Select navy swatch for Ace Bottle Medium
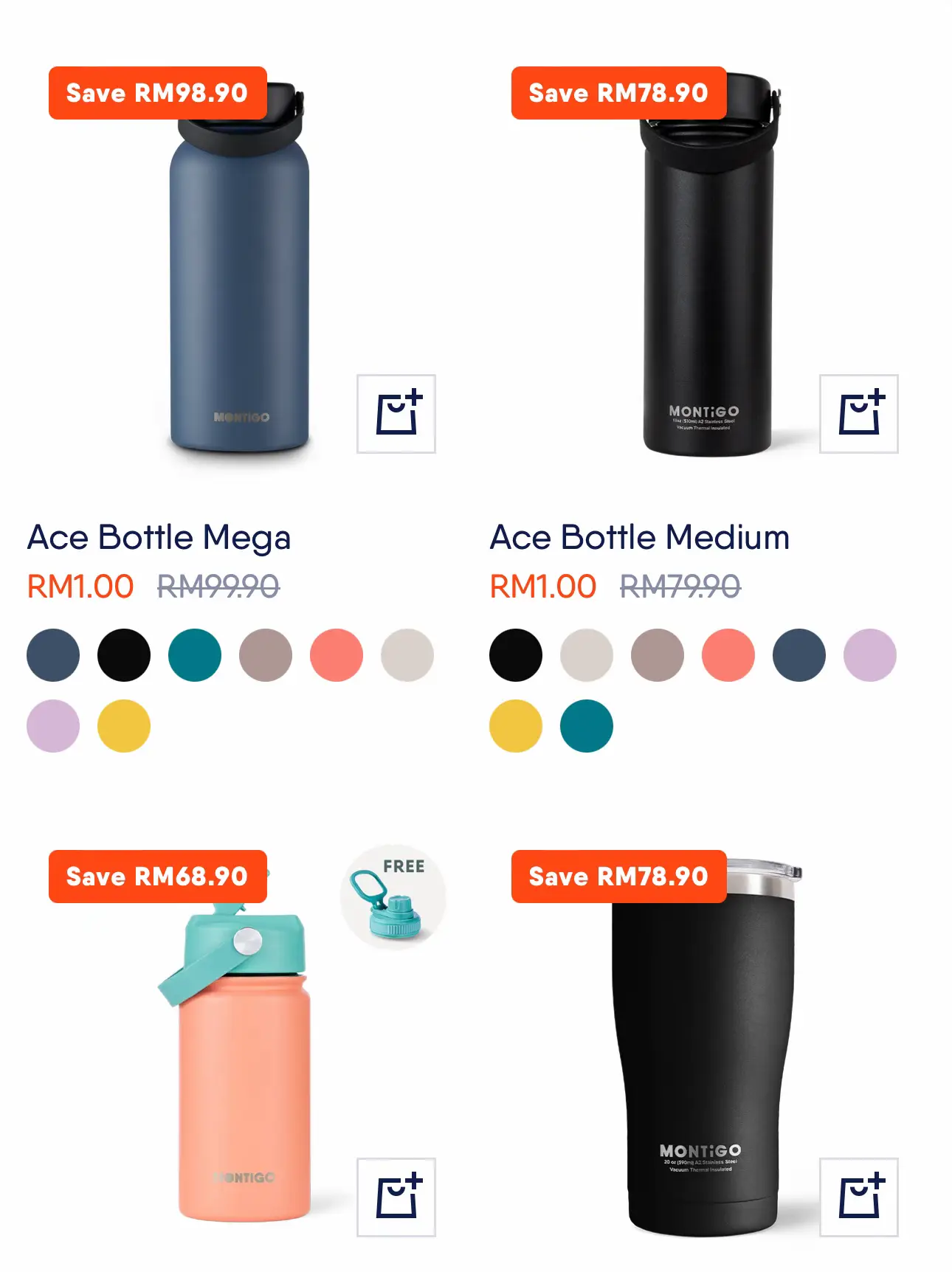Viewport: 952px width, 1272px height. 799,655
